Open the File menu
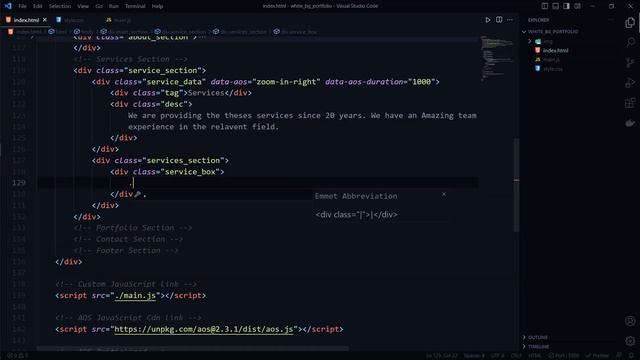Image resolution: width=640 pixels, height=360 pixels. point(22,6)
